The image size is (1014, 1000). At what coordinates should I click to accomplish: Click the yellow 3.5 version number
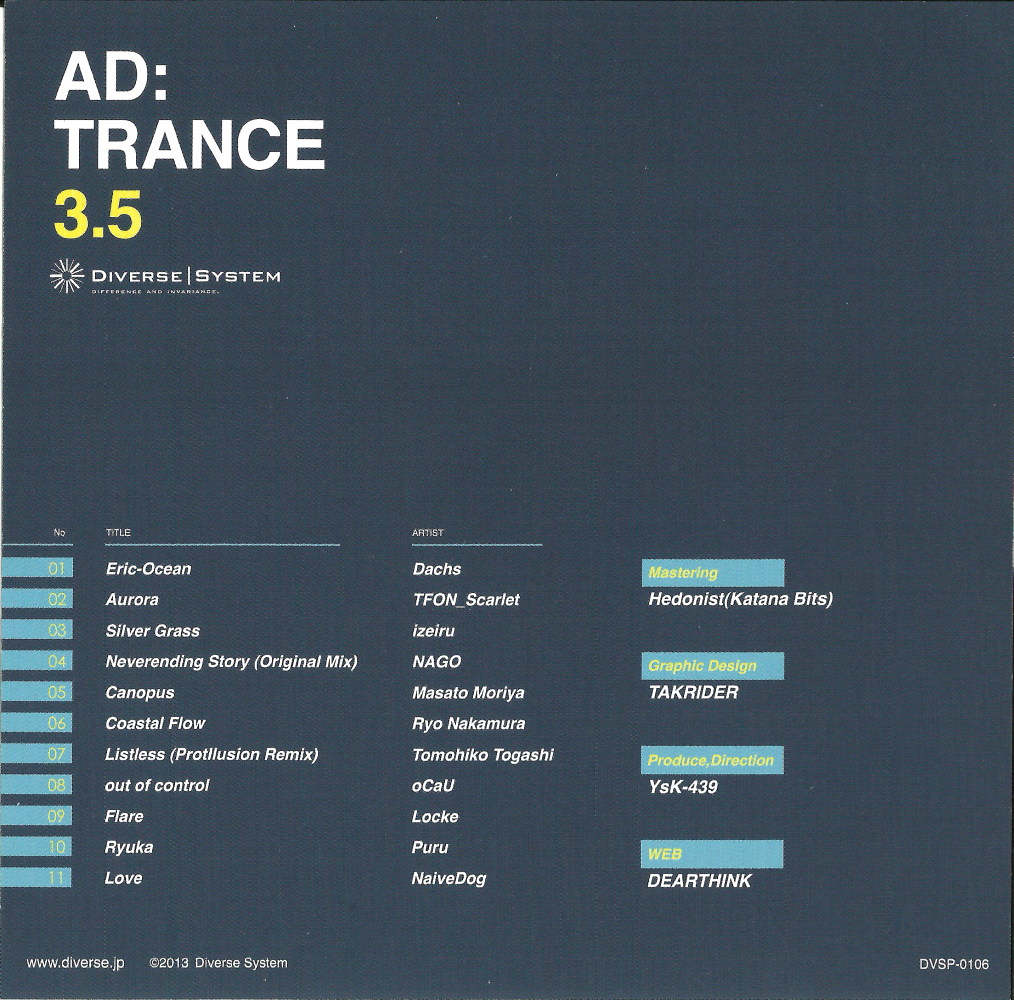pyautogui.click(x=97, y=214)
